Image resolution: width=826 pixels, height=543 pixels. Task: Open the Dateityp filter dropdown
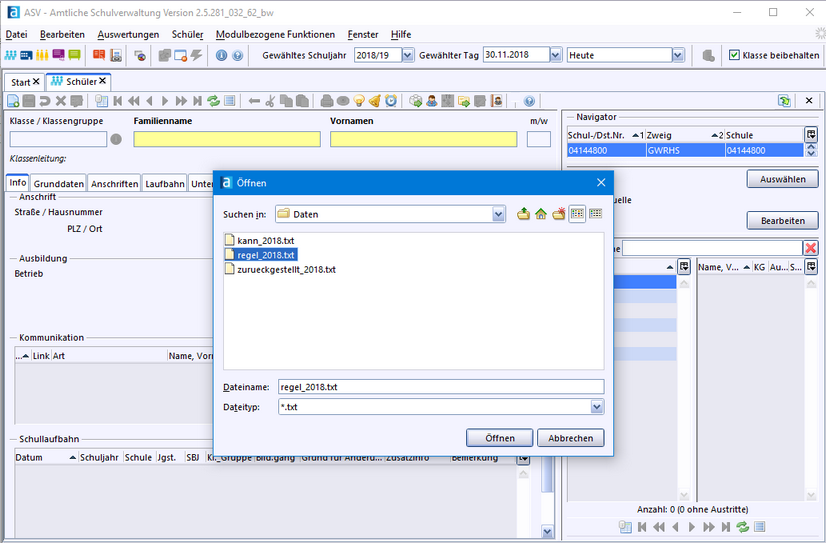(597, 407)
